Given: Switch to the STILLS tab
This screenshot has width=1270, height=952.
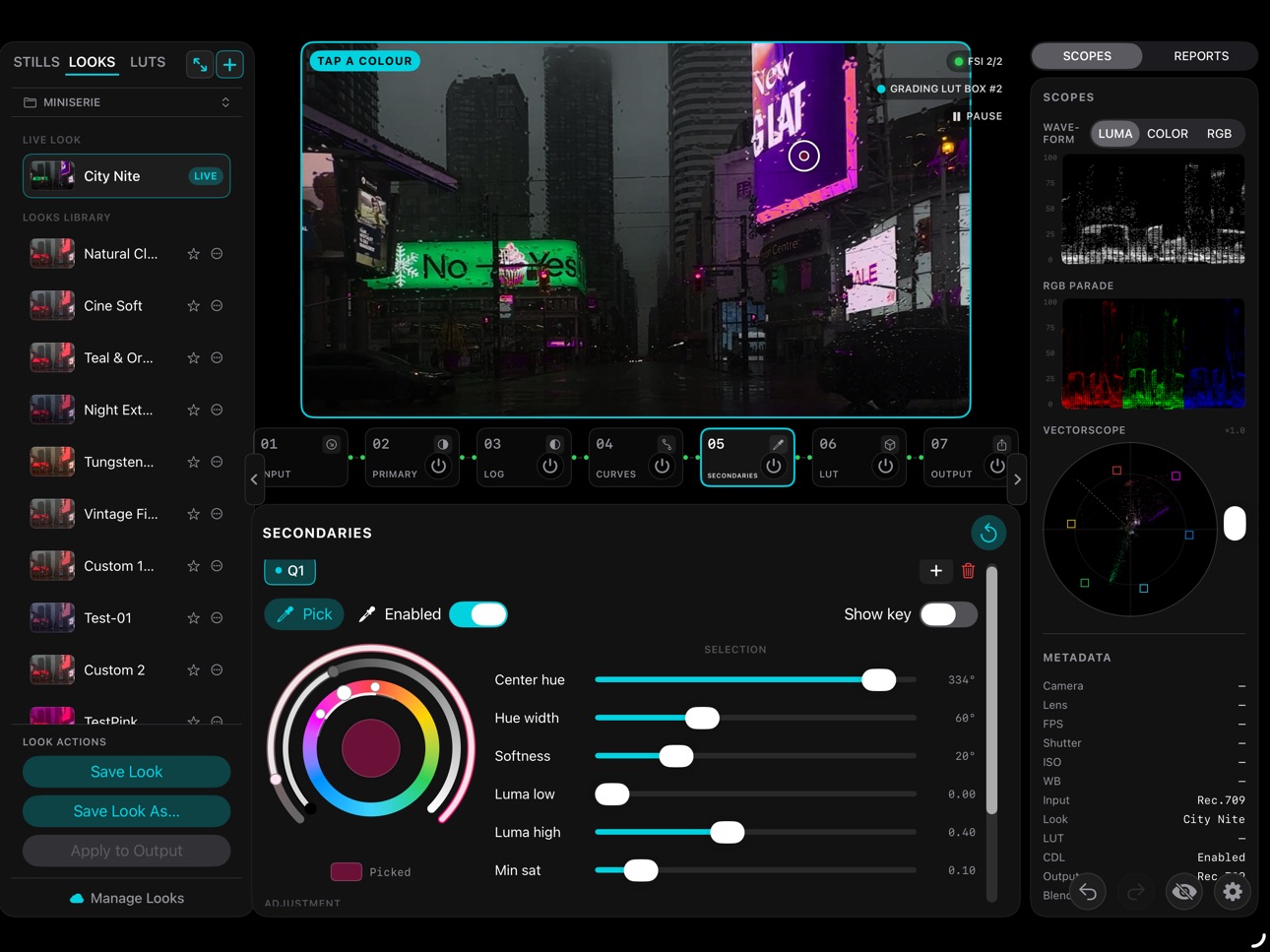Looking at the screenshot, I should pyautogui.click(x=36, y=62).
